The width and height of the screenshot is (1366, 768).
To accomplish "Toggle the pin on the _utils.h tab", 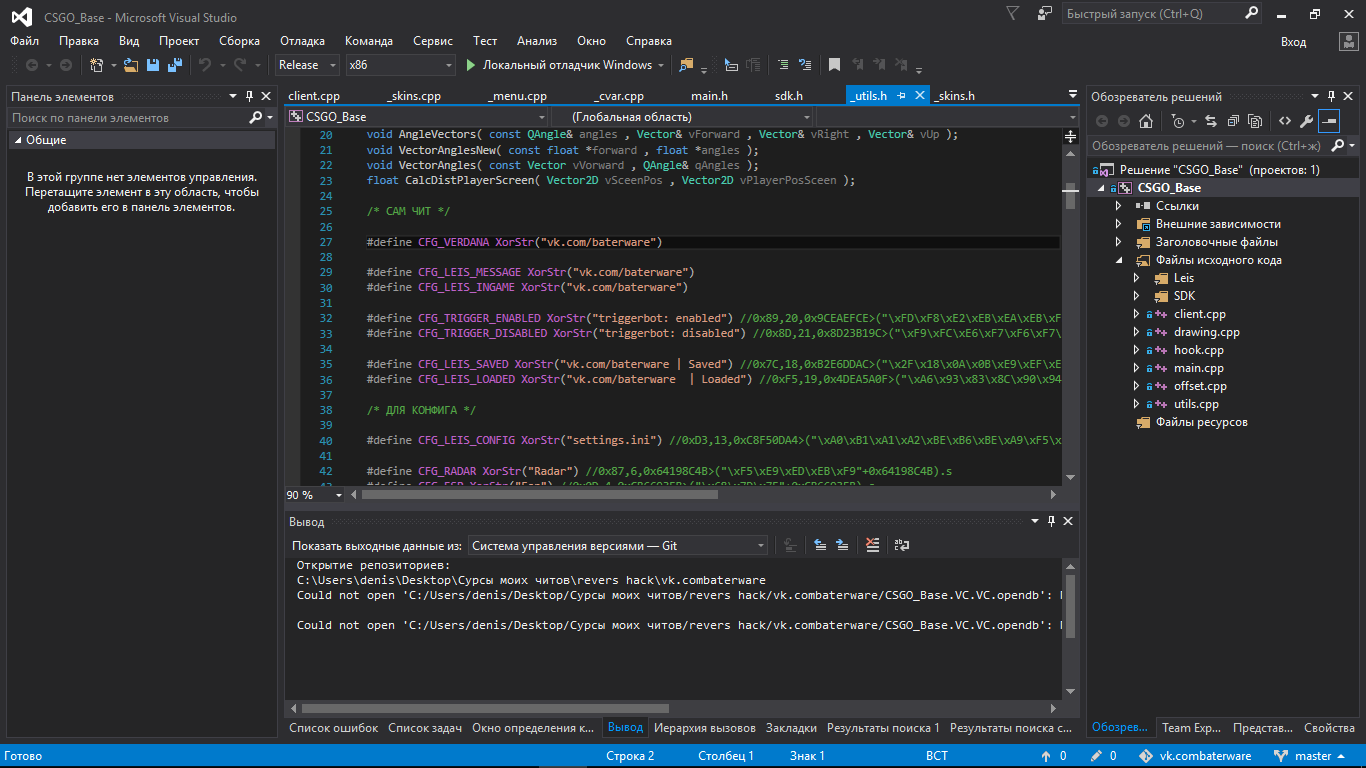I will click(901, 96).
